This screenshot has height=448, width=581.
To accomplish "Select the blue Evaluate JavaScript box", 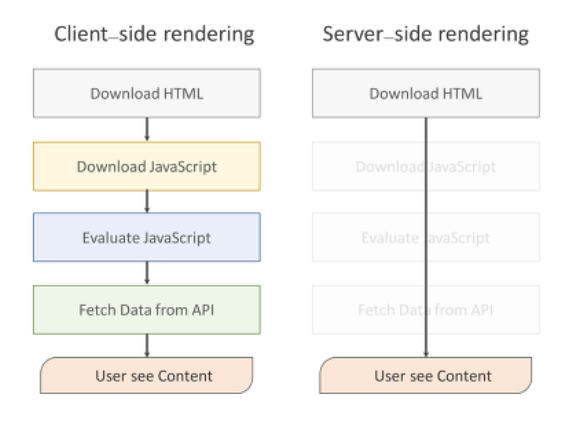I will (147, 237).
